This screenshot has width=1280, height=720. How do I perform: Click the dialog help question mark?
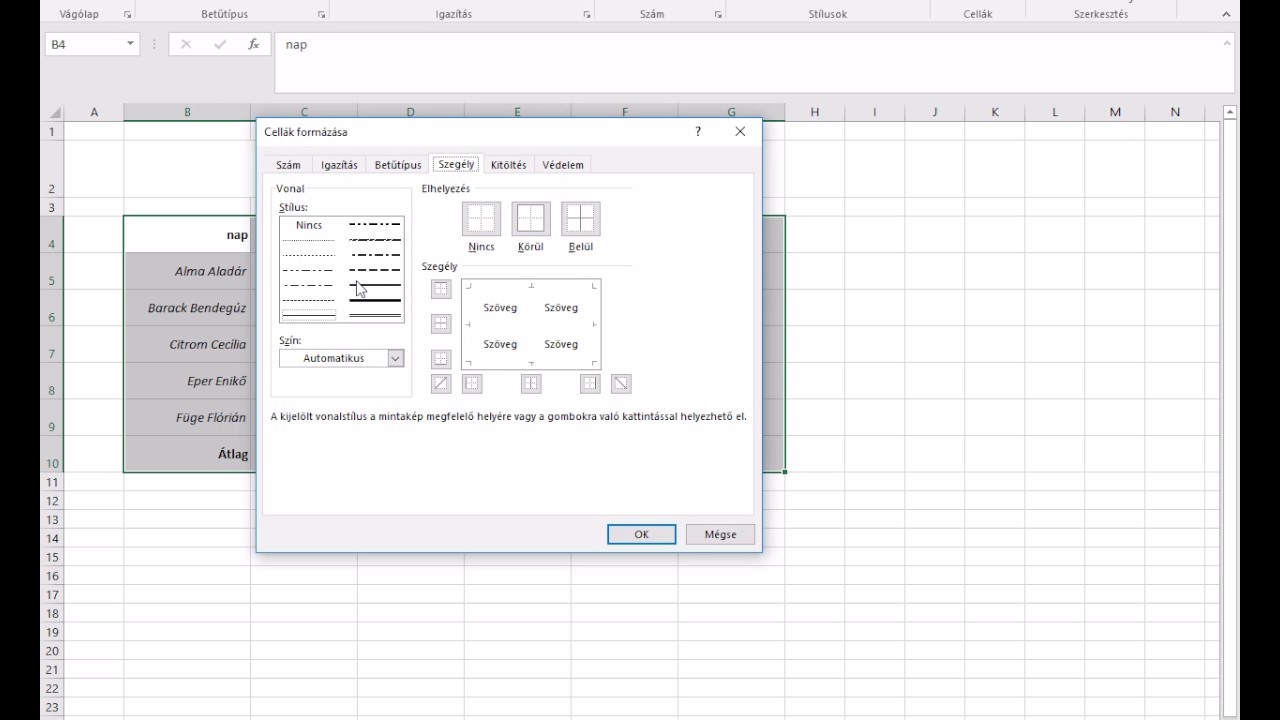pyautogui.click(x=698, y=131)
